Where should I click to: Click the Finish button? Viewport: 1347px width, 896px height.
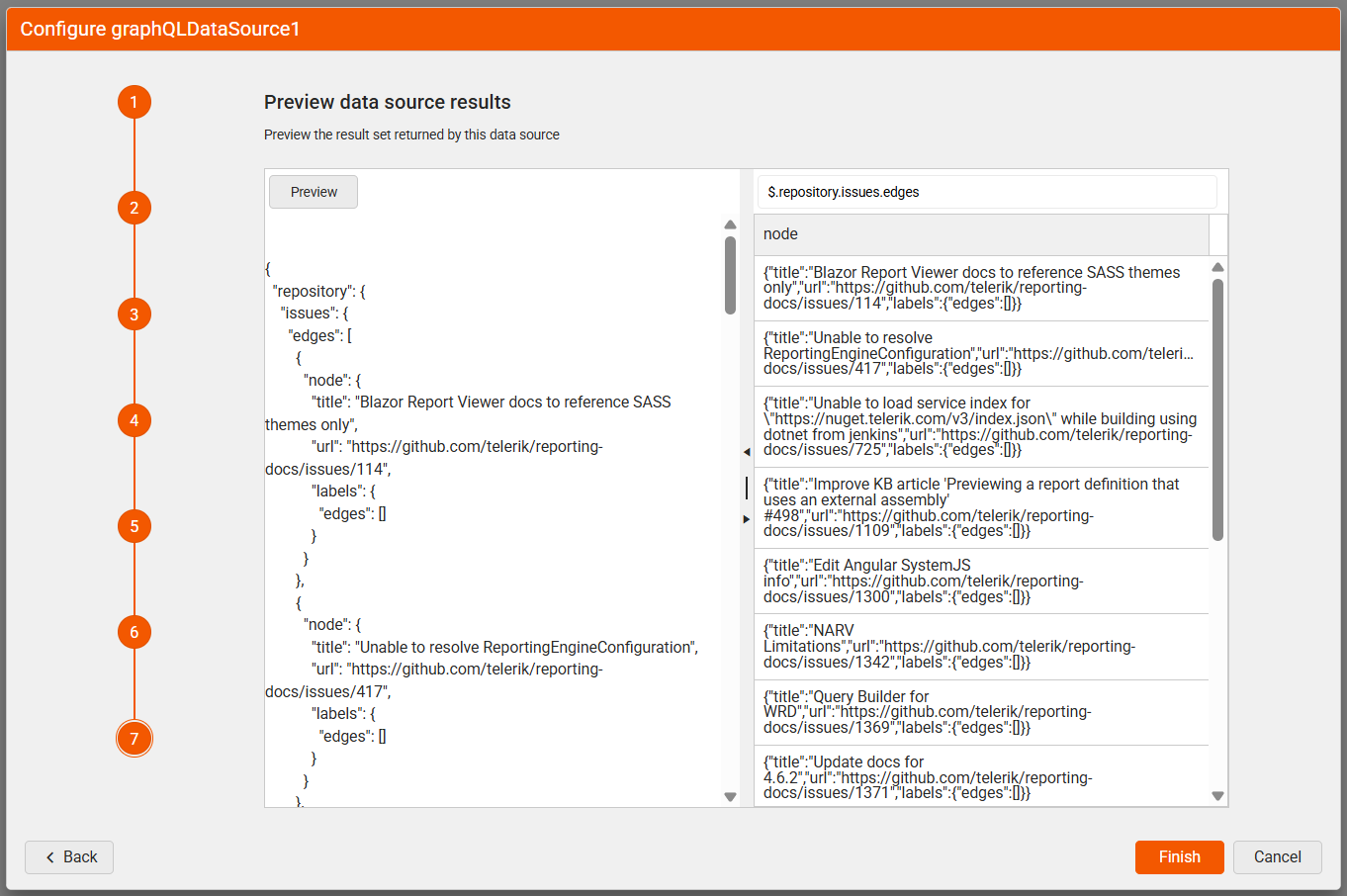point(1179,857)
